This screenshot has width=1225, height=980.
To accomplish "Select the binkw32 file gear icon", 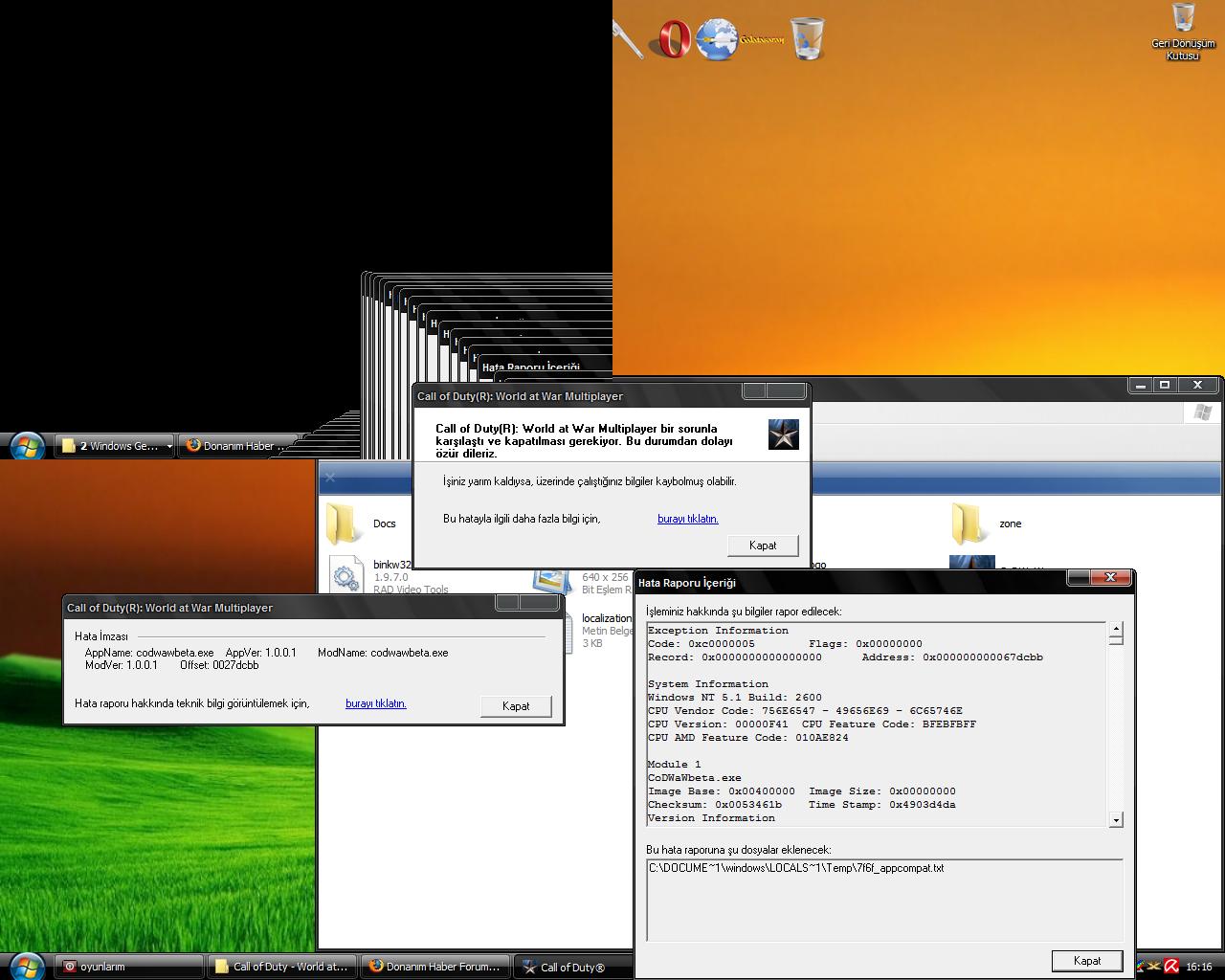I will (345, 574).
